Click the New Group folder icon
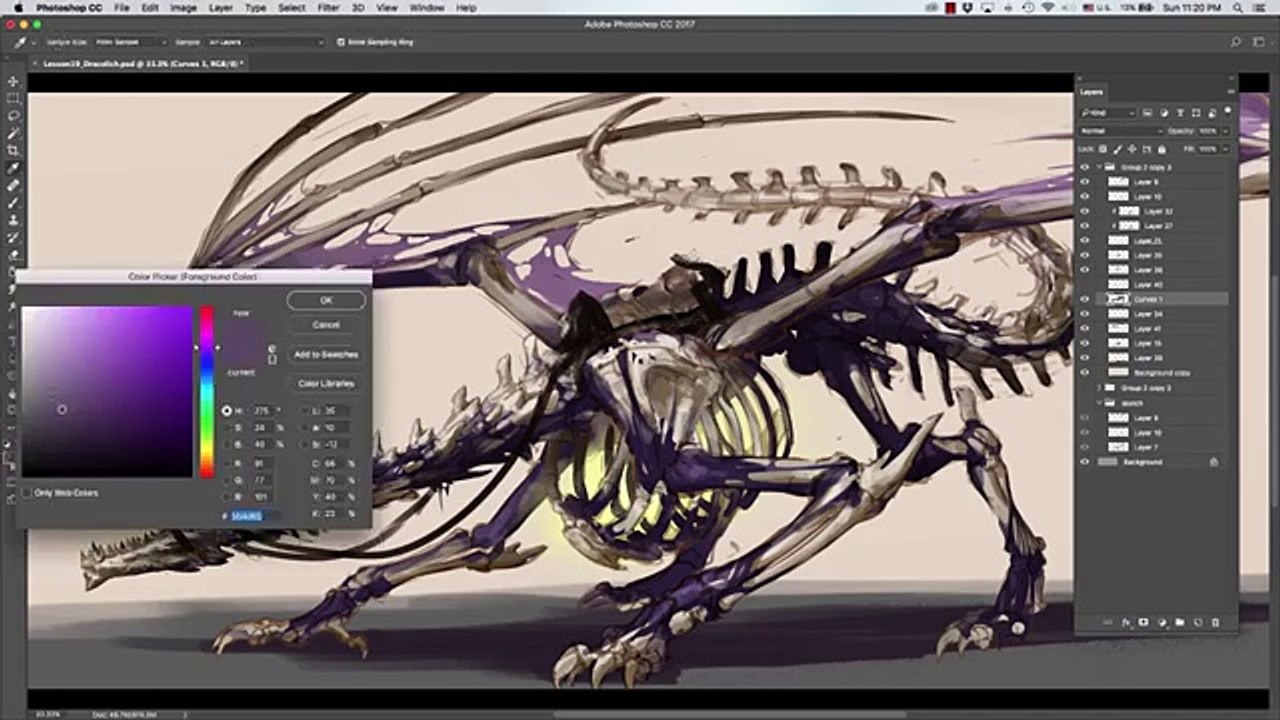 (1179, 622)
